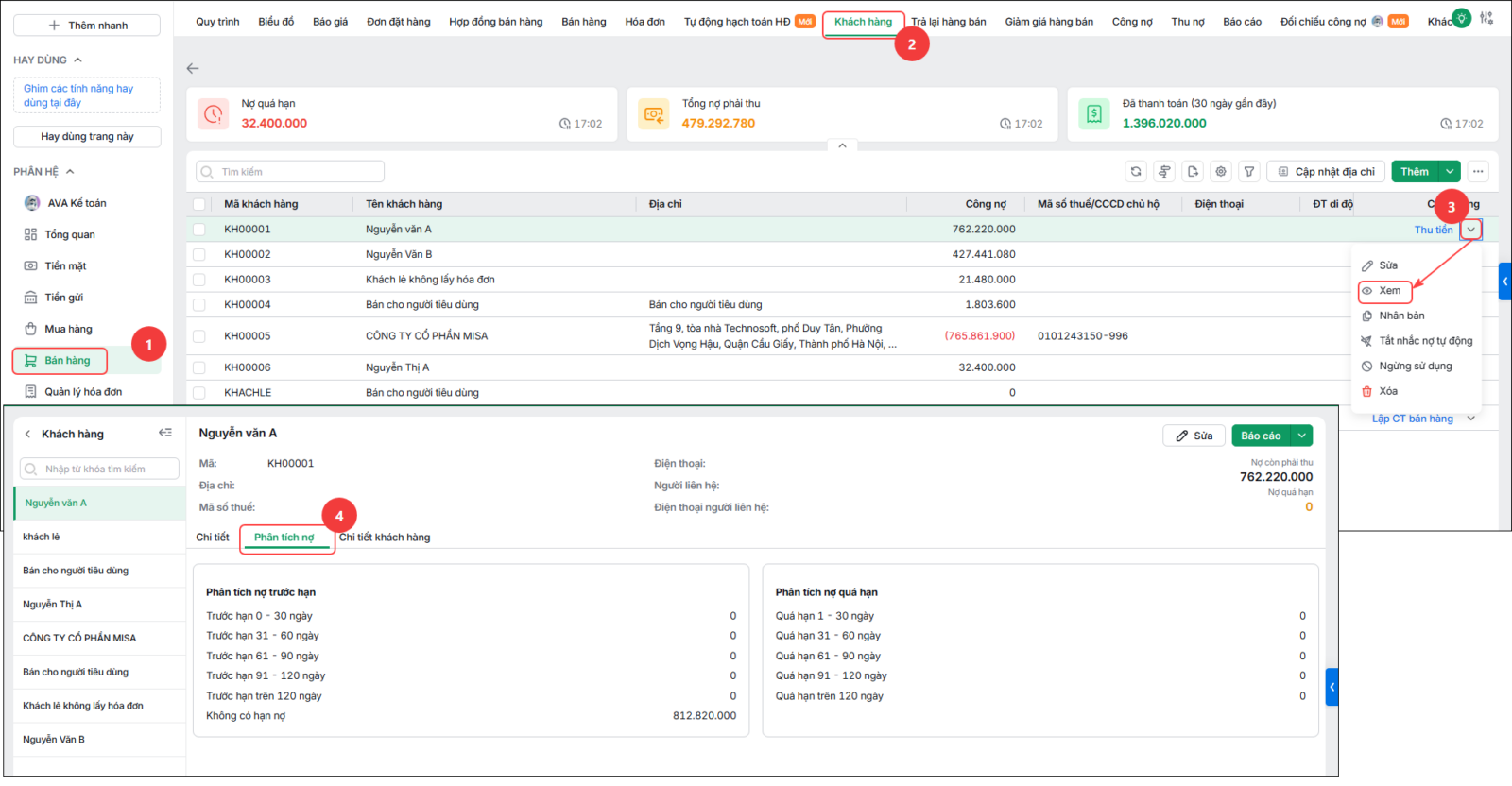The width and height of the screenshot is (1512, 786).
Task: Tick the checkbox for row KH00005
Action: coord(198,336)
